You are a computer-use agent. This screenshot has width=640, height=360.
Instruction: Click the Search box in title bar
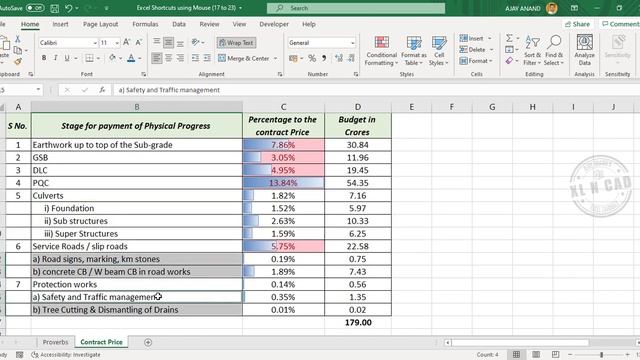(x=356, y=8)
